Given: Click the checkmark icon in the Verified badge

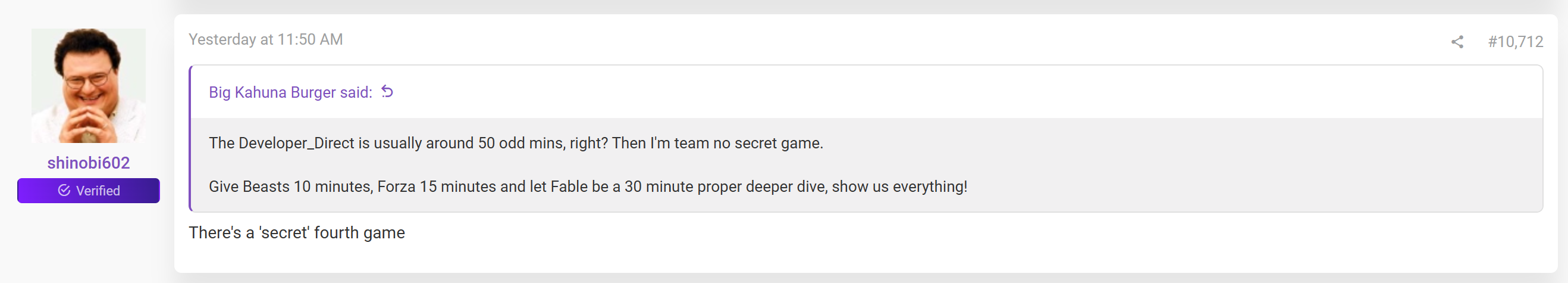Looking at the screenshot, I should point(64,190).
